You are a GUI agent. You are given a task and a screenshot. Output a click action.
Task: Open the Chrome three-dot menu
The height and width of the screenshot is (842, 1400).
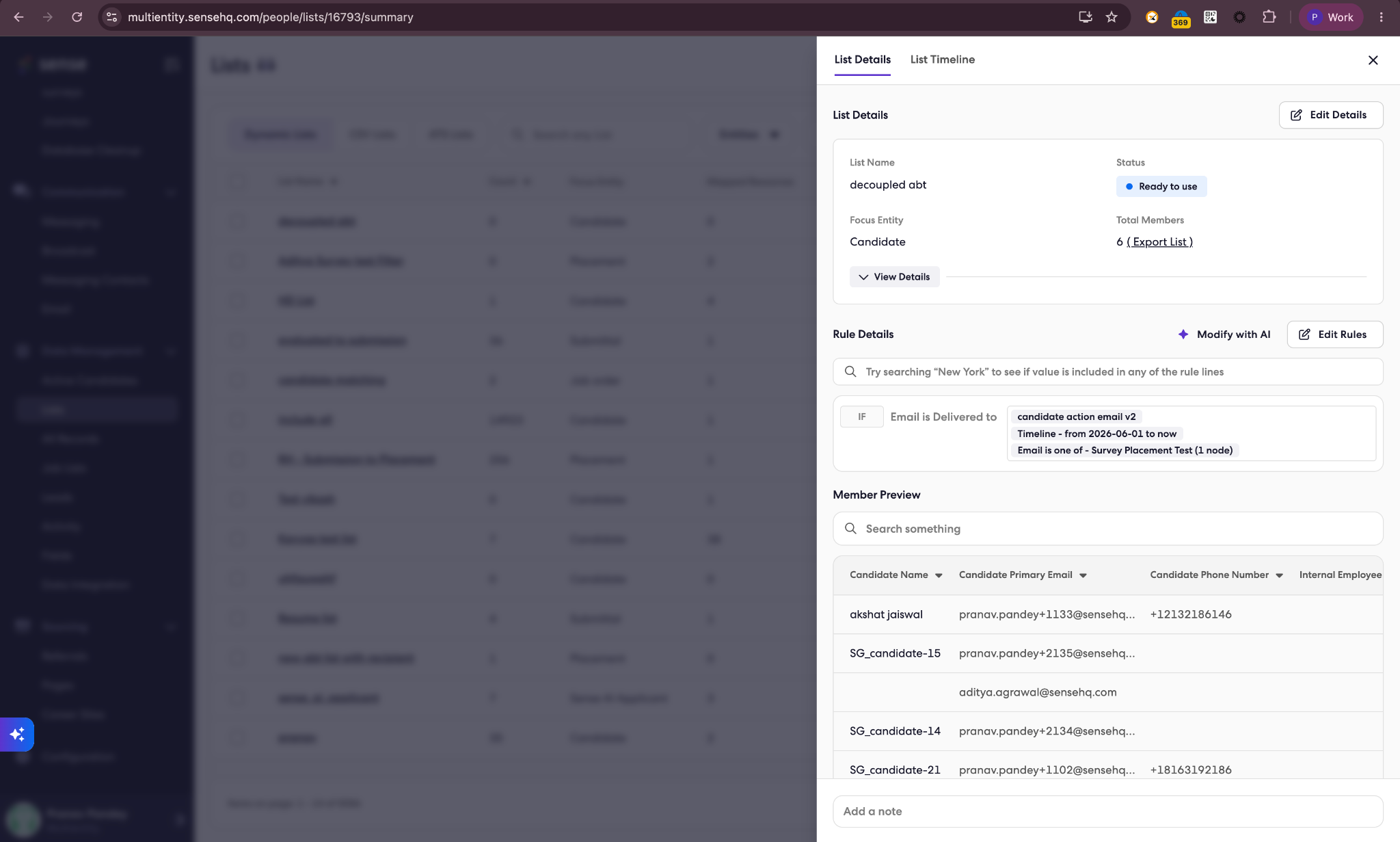pyautogui.click(x=1381, y=17)
